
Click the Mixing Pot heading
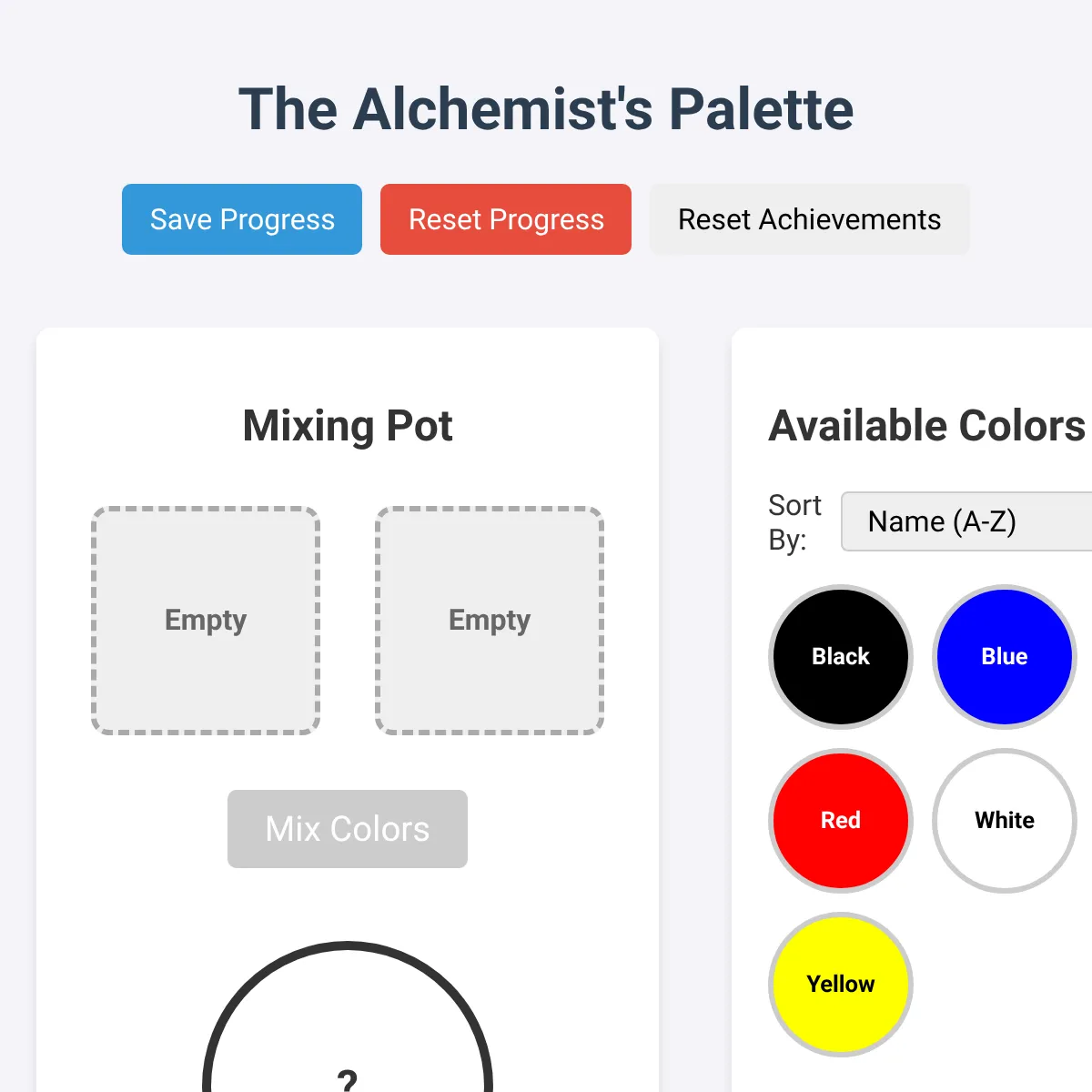point(348,426)
